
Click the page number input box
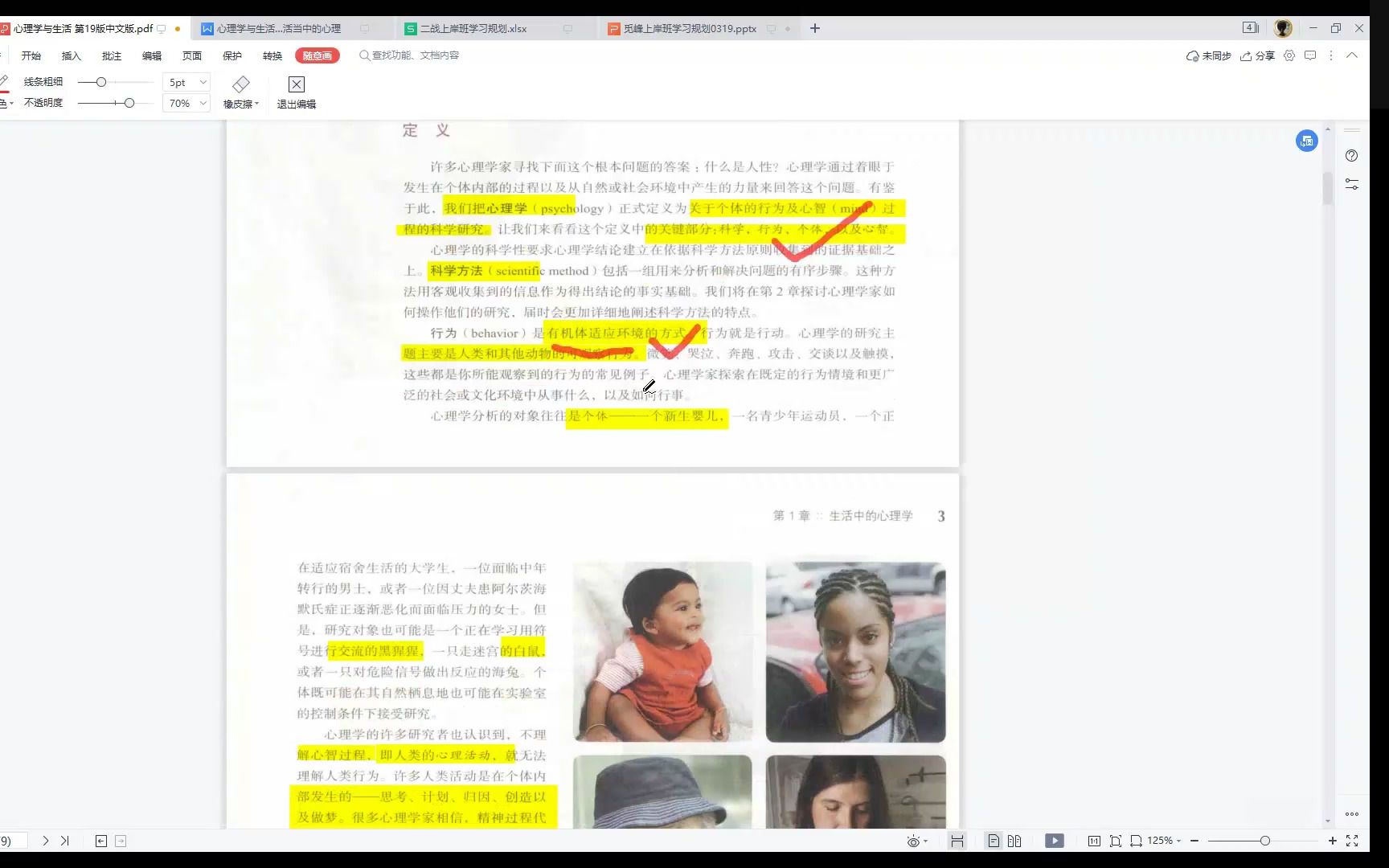click(14, 841)
